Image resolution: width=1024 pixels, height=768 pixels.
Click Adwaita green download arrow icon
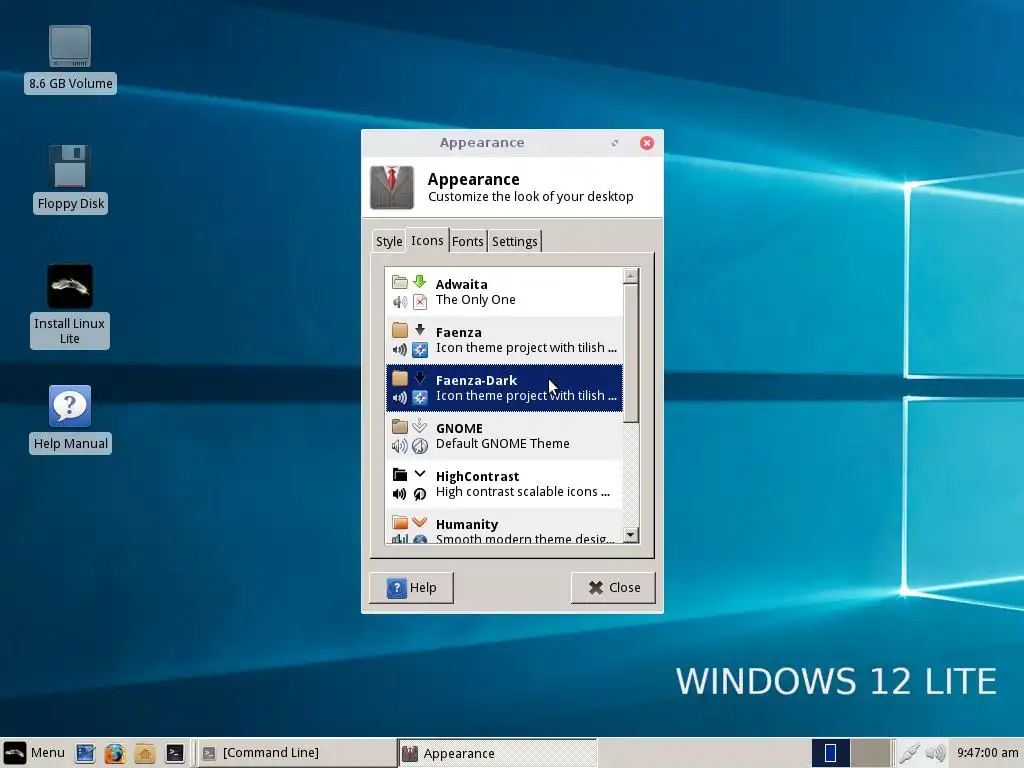[x=420, y=282]
